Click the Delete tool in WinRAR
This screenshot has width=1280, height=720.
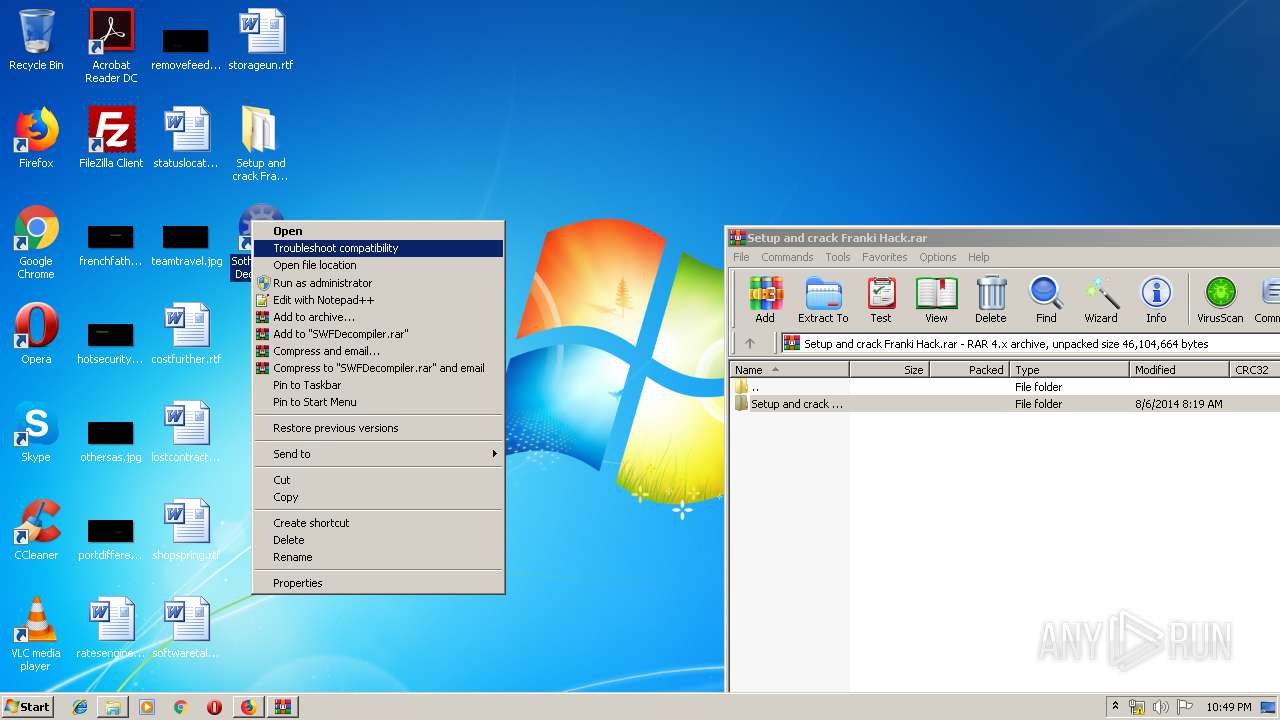click(x=991, y=300)
